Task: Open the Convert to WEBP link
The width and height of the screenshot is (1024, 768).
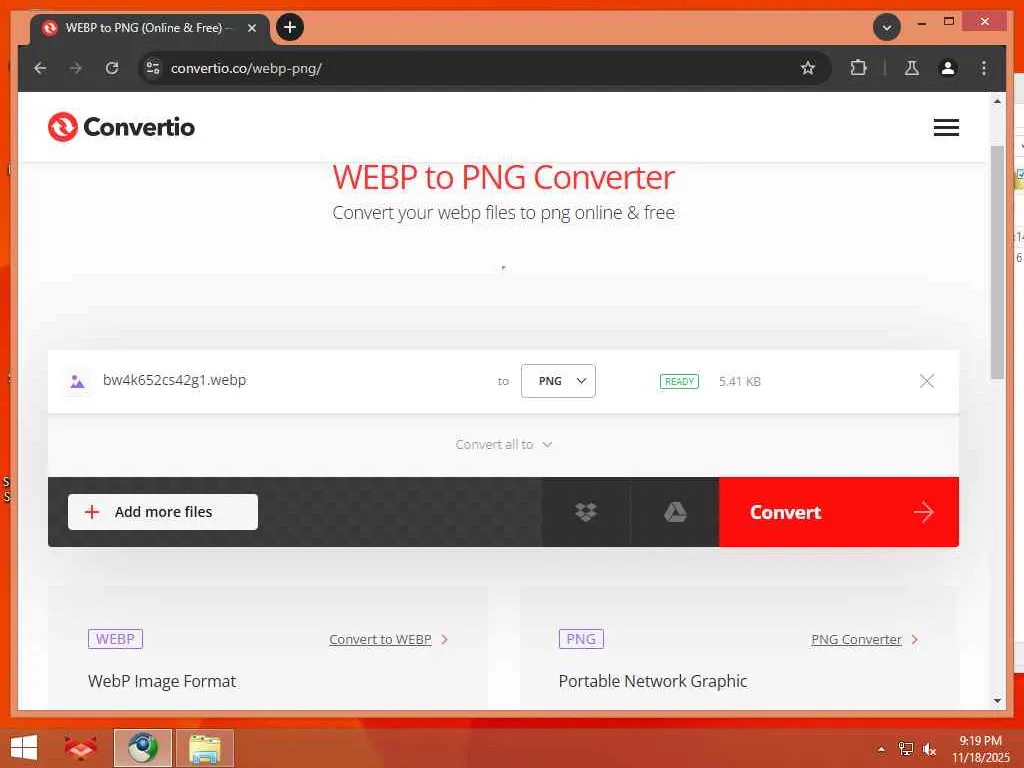Action: [380, 639]
